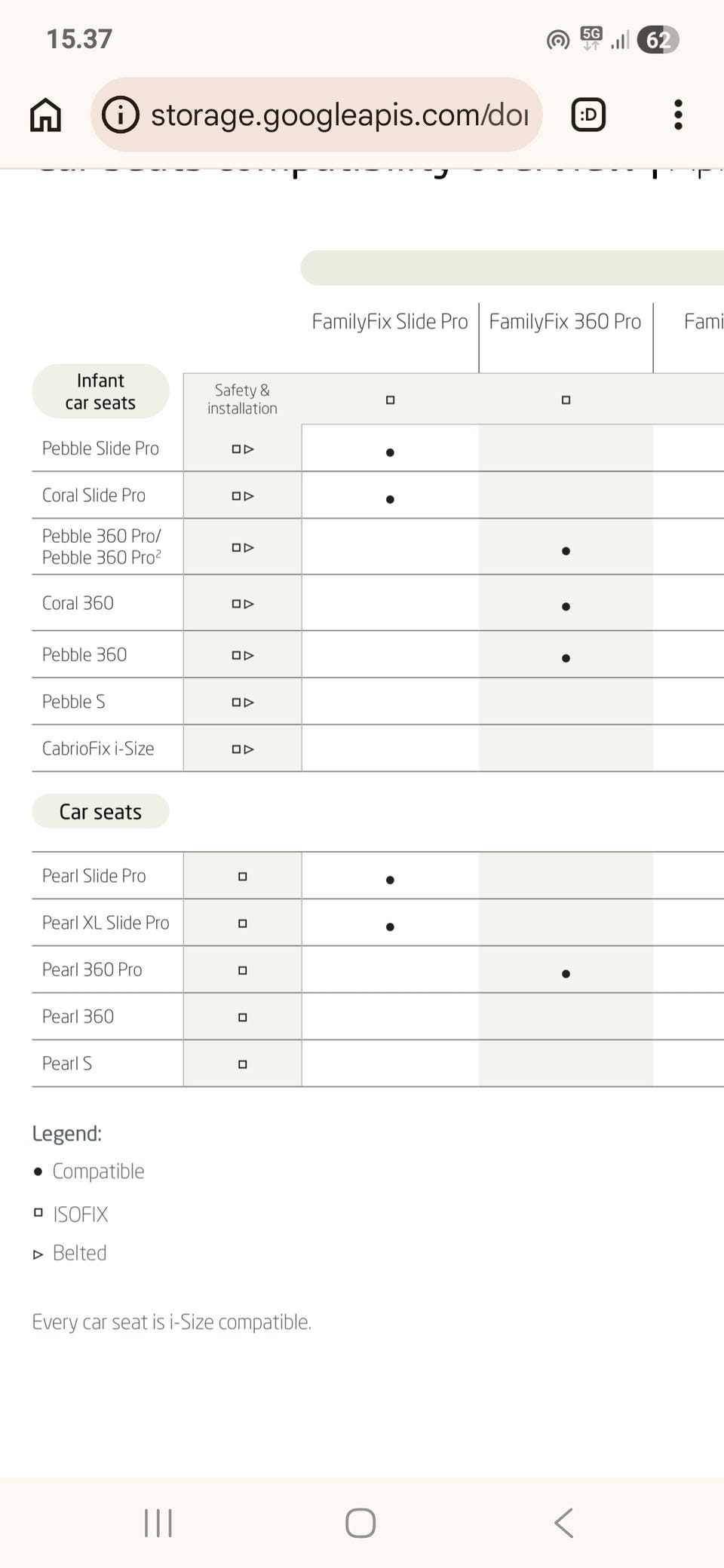Tap the Pebble Slide Pro row label

pos(100,449)
